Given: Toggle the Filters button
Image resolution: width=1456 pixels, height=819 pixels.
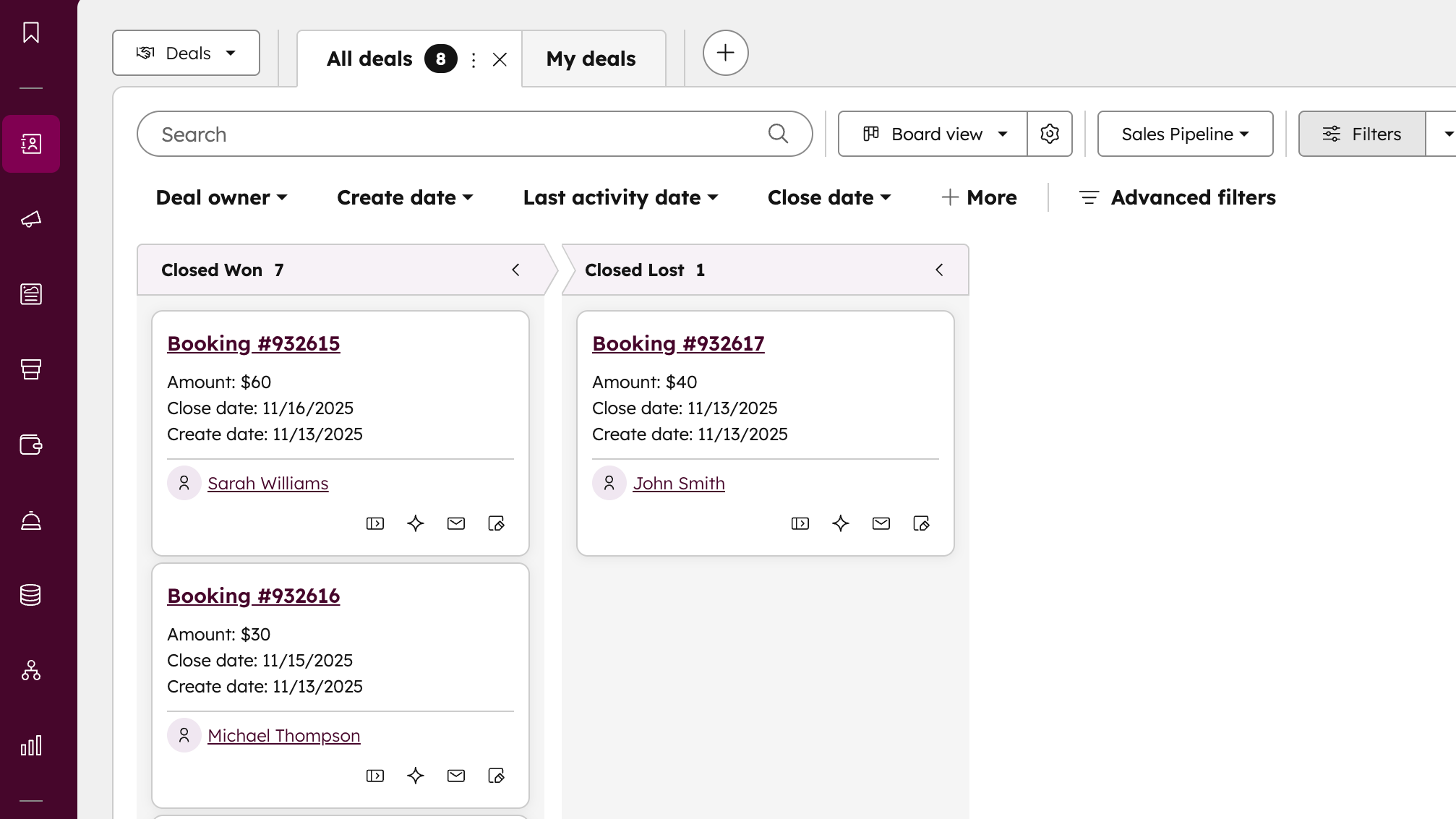Looking at the screenshot, I should pos(1361,134).
